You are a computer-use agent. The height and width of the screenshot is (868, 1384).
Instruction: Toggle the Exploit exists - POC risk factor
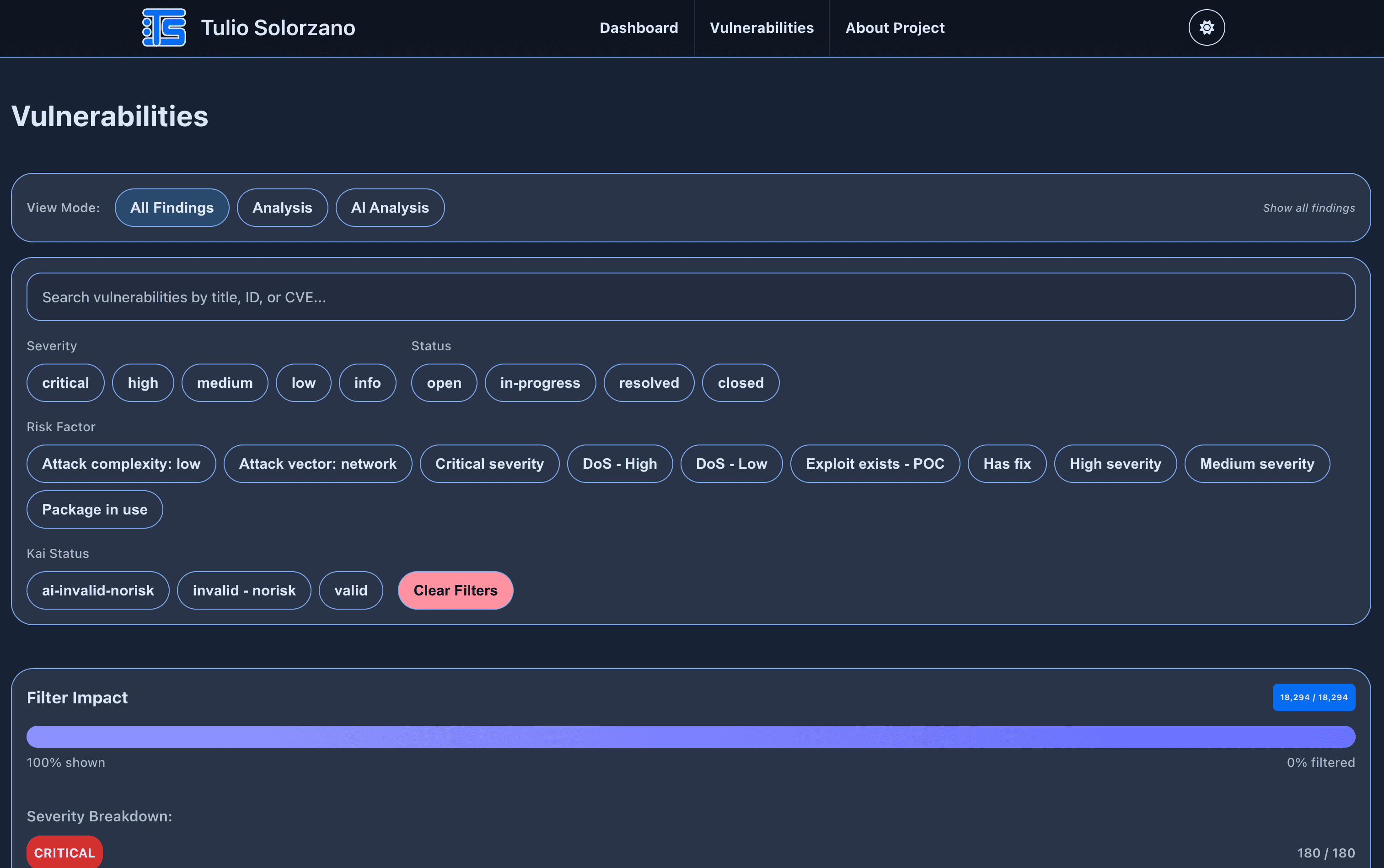[x=874, y=463]
